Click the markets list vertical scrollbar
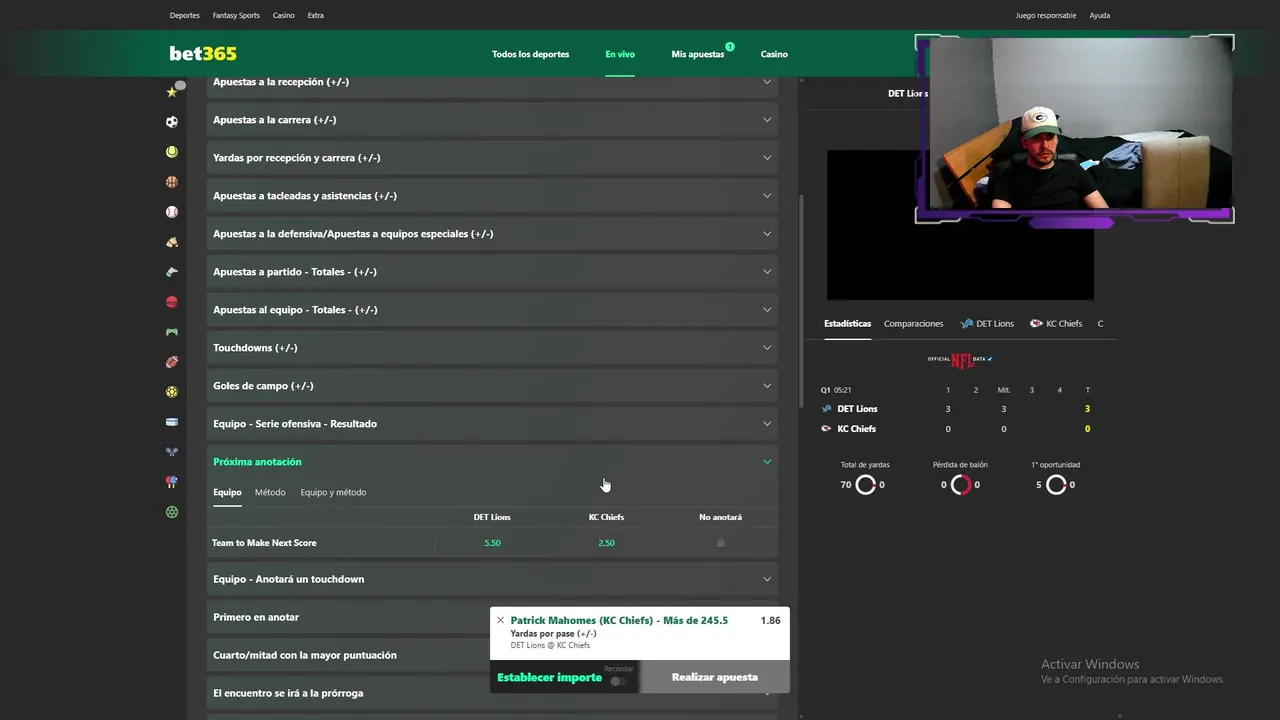Image resolution: width=1280 pixels, height=720 pixels. tap(800, 300)
